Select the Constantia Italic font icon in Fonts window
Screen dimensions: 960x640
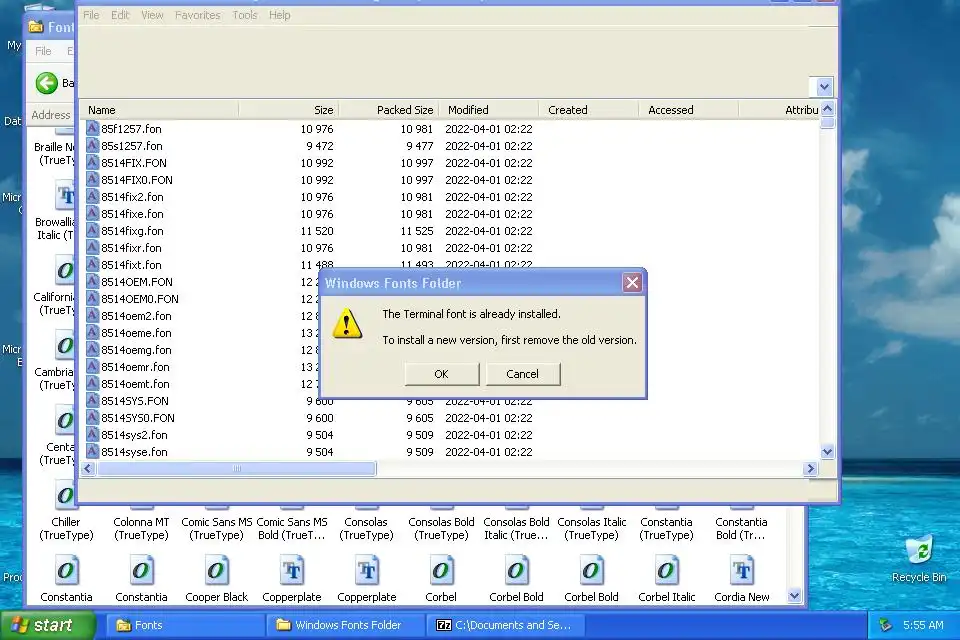141,570
